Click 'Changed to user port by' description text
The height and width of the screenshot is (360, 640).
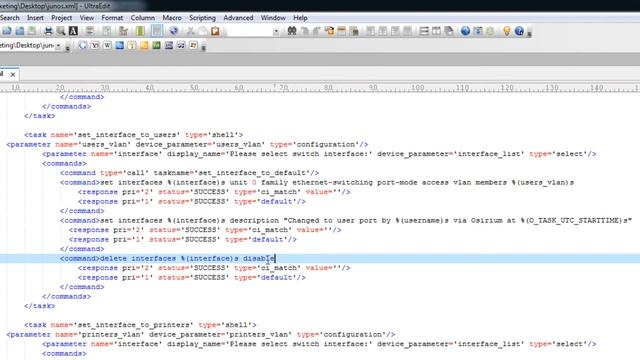pos(339,220)
